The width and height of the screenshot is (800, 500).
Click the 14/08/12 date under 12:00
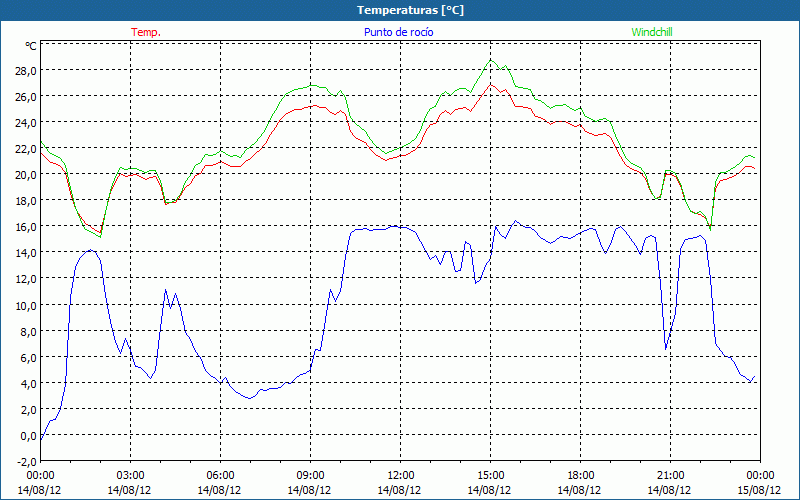click(x=399, y=490)
